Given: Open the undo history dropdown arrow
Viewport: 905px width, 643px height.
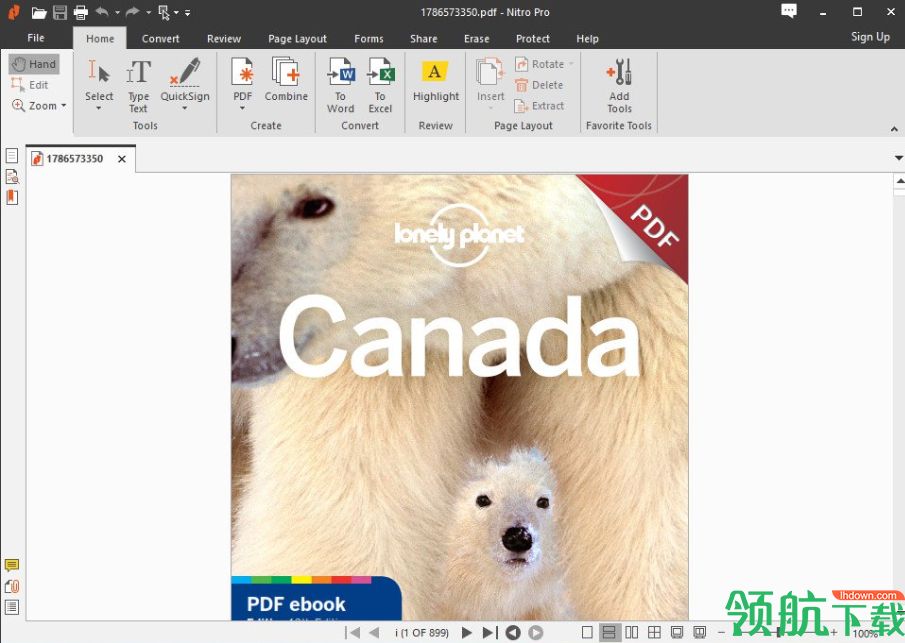Looking at the screenshot, I should pyautogui.click(x=117, y=12).
